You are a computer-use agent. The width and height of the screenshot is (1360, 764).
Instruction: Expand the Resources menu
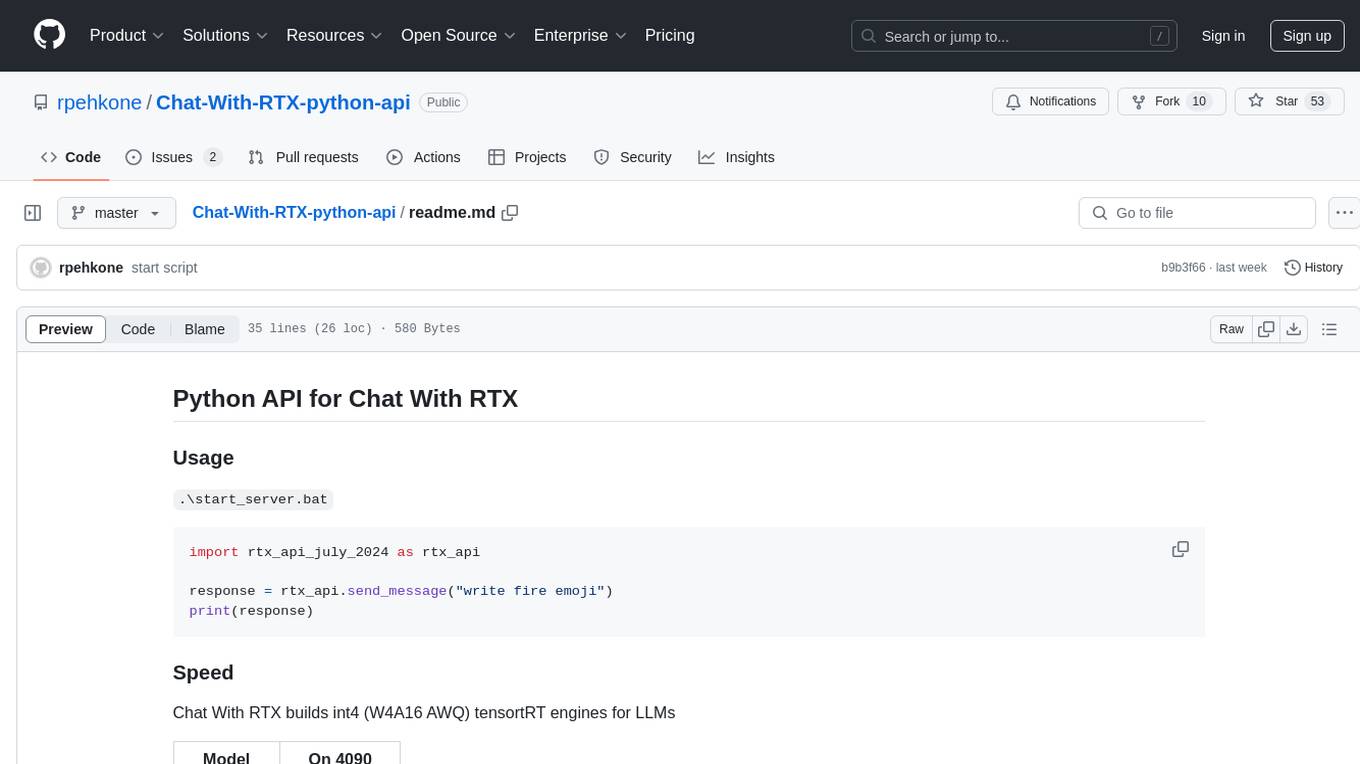(x=334, y=35)
